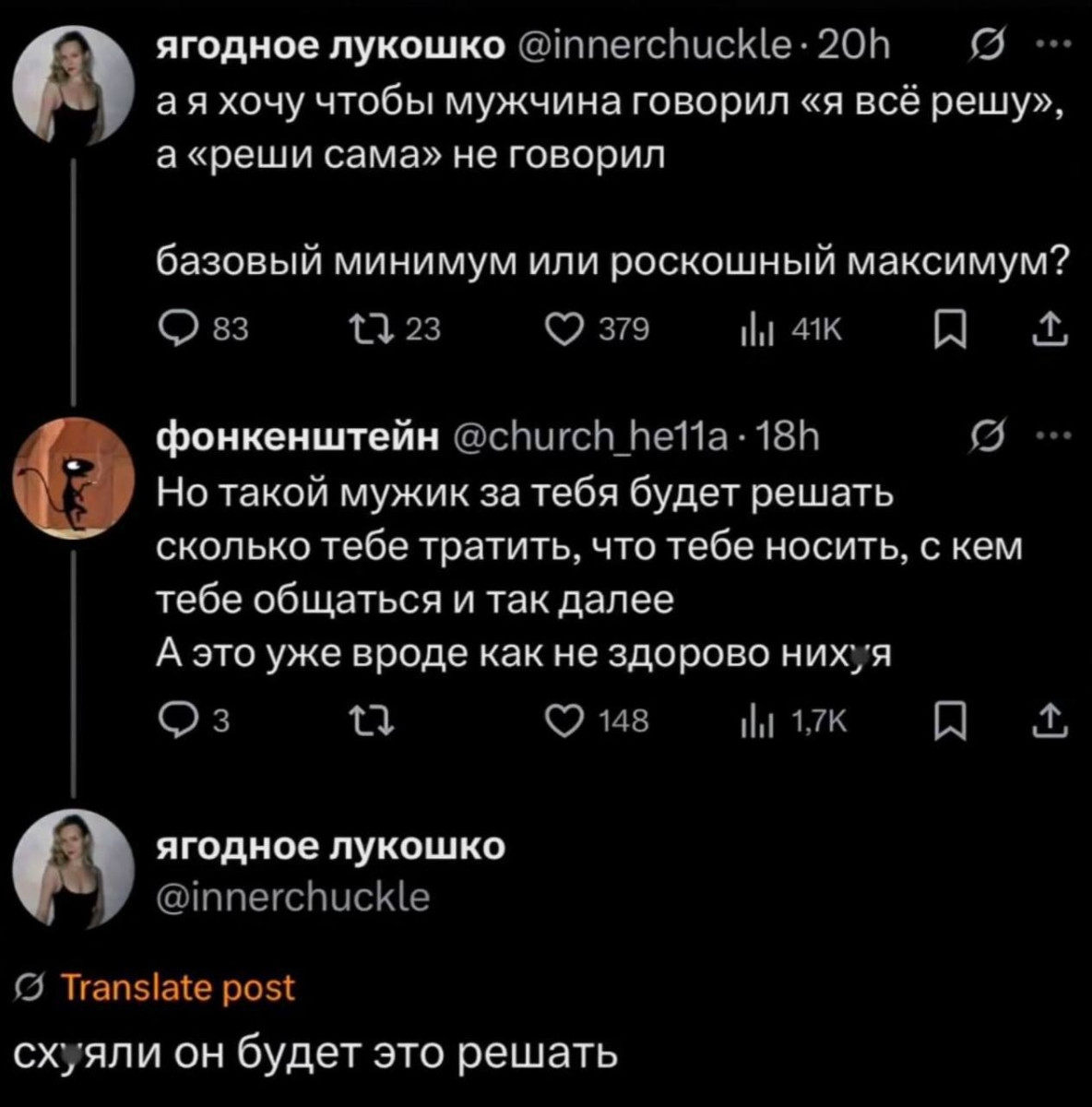Like the tweet with 379 likes
1092x1107 pixels.
tap(564, 329)
